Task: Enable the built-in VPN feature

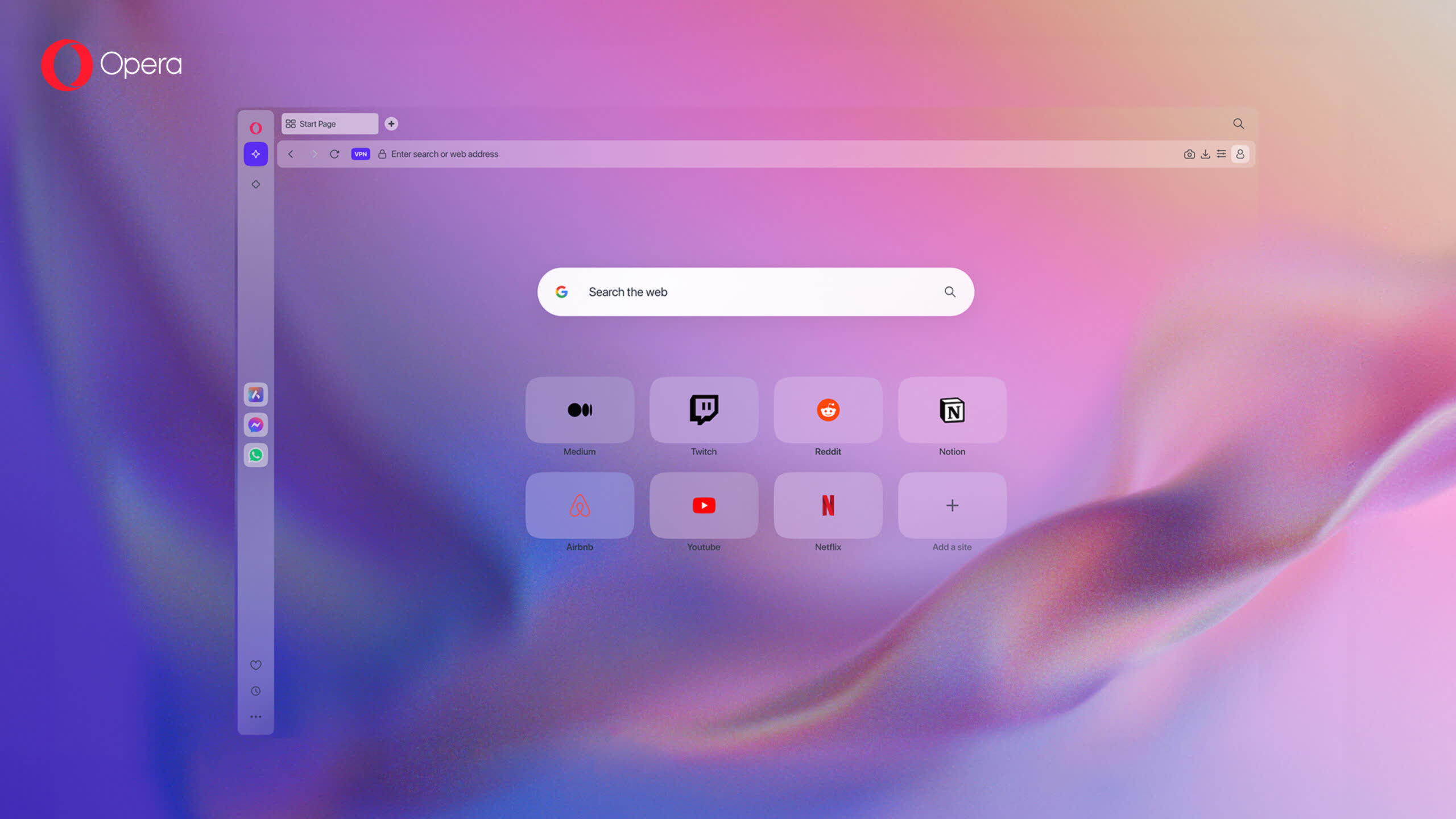Action: click(x=360, y=154)
